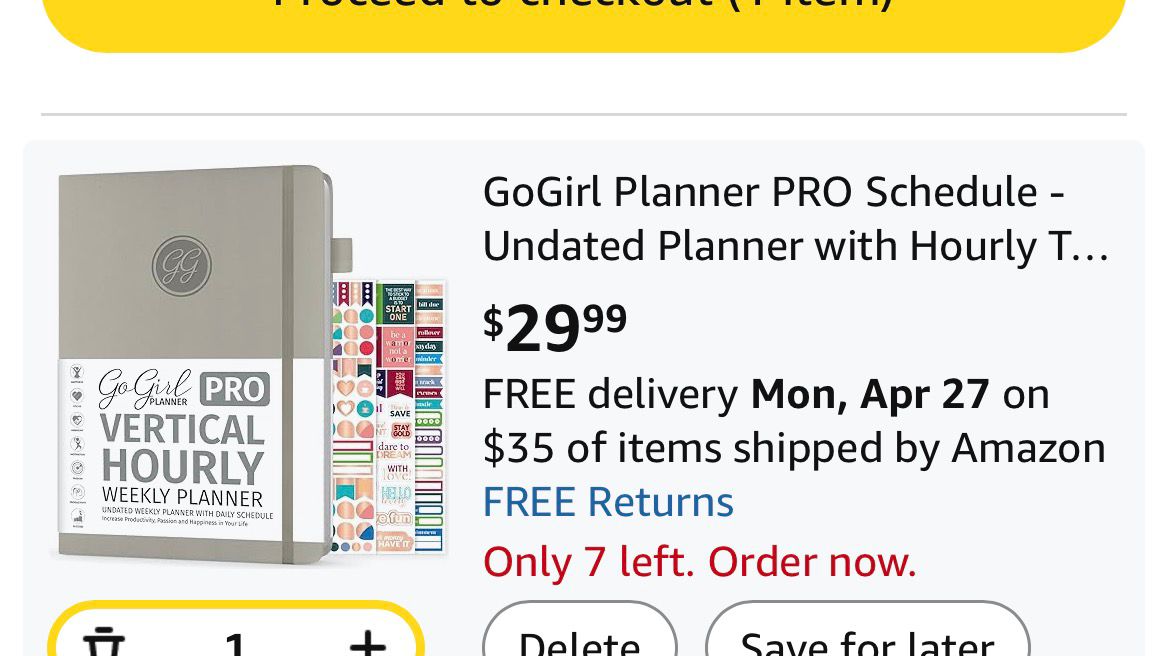Click the FREE delivery text
The width and height of the screenshot is (1170, 656).
(x=610, y=394)
